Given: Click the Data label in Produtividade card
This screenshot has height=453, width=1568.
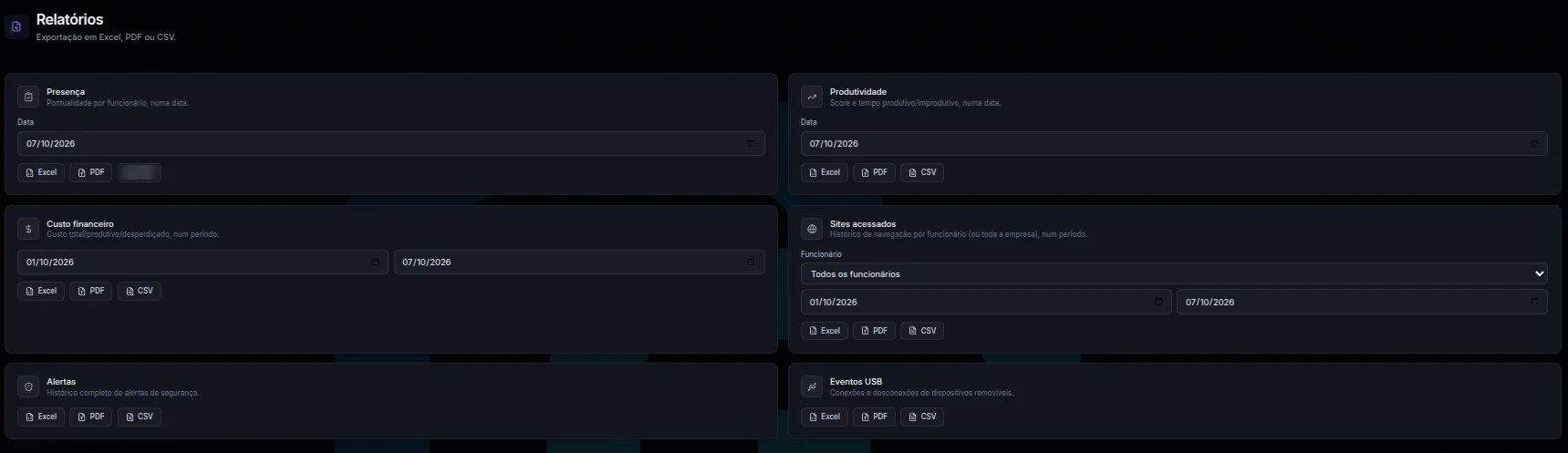Looking at the screenshot, I should click(x=809, y=122).
